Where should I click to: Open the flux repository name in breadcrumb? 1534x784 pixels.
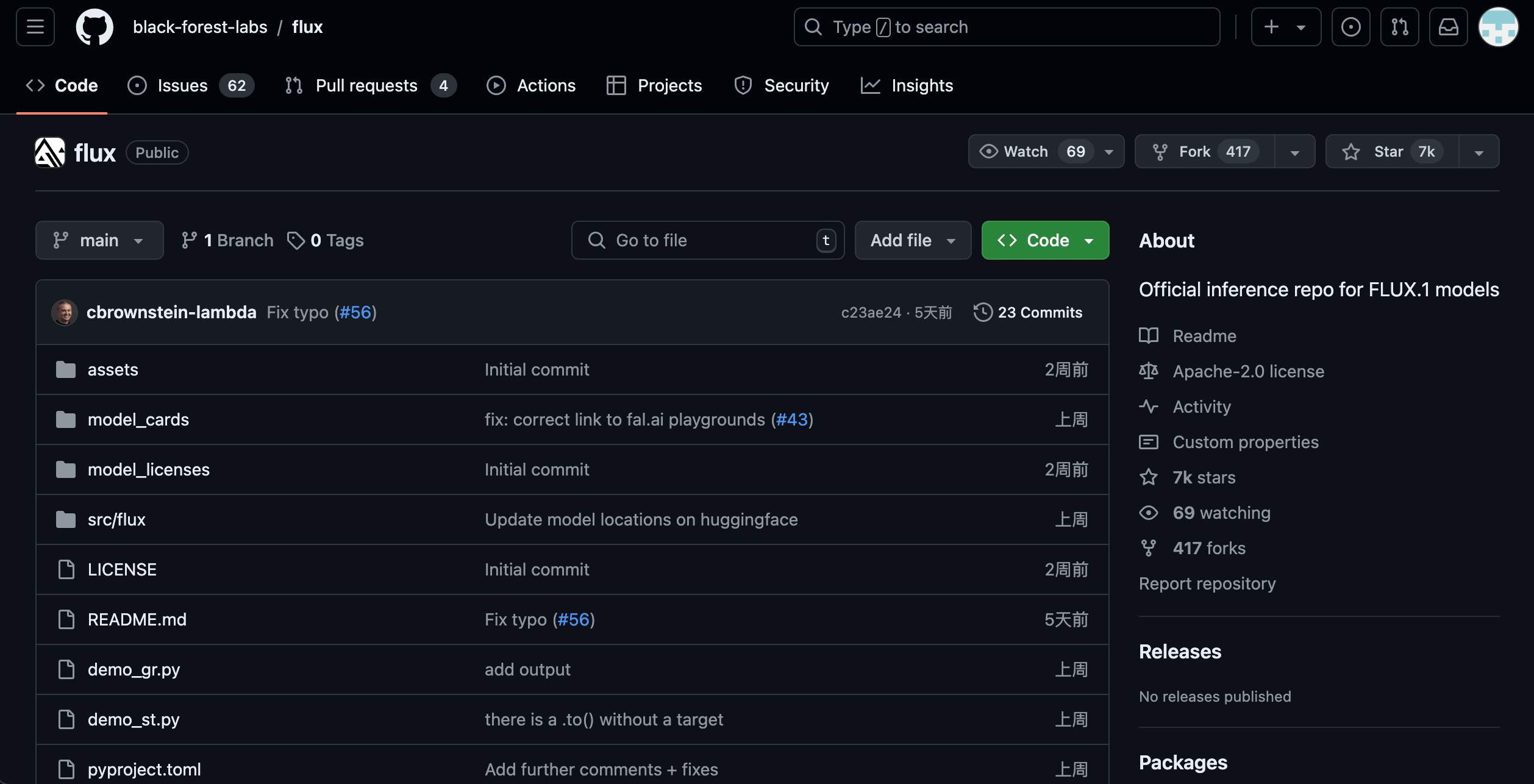pyautogui.click(x=307, y=27)
